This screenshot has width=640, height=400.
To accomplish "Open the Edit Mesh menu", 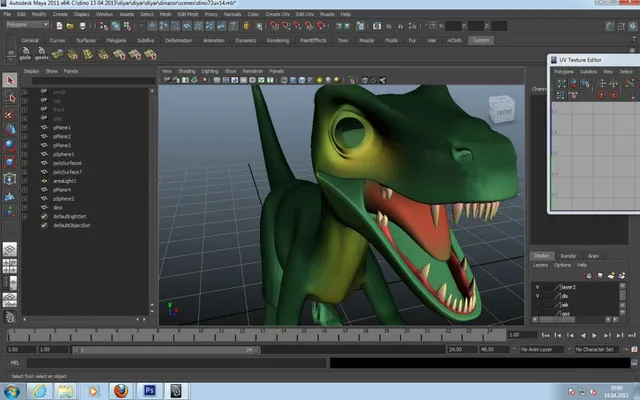I will pos(187,14).
